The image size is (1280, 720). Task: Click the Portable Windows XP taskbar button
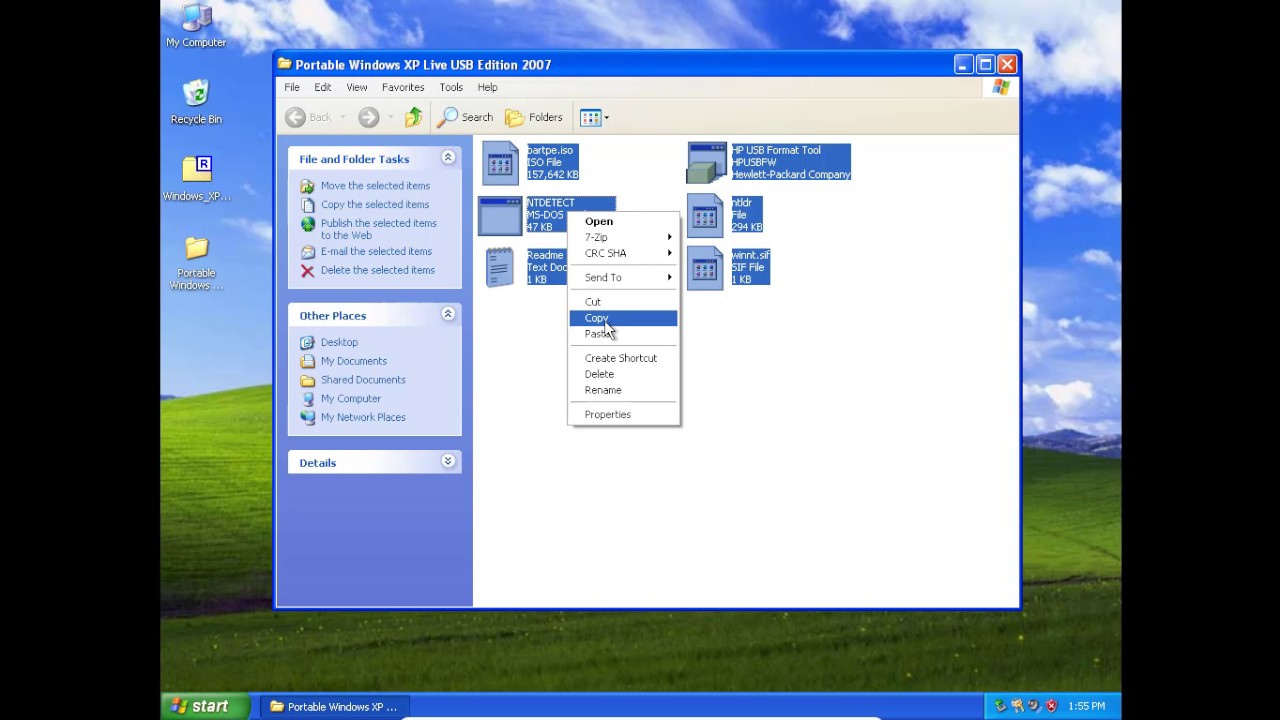tap(333, 706)
